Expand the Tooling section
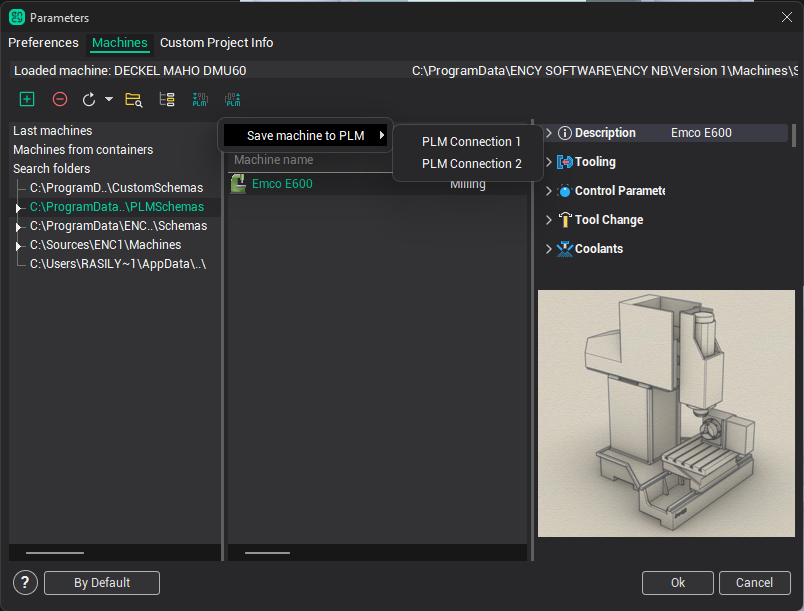 coord(548,162)
